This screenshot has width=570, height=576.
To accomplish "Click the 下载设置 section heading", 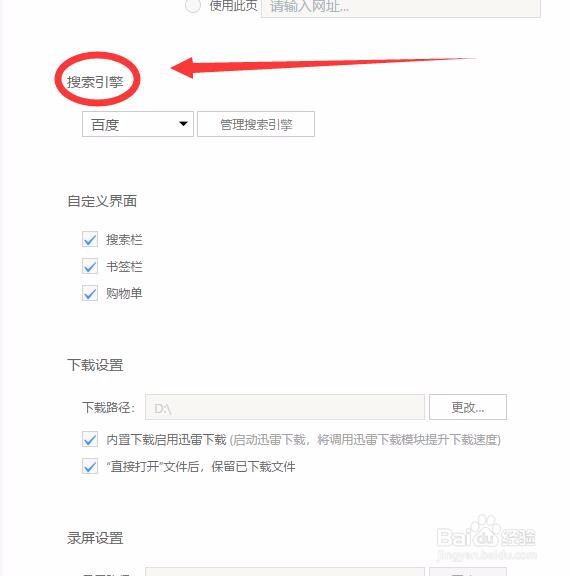I will coord(95,365).
